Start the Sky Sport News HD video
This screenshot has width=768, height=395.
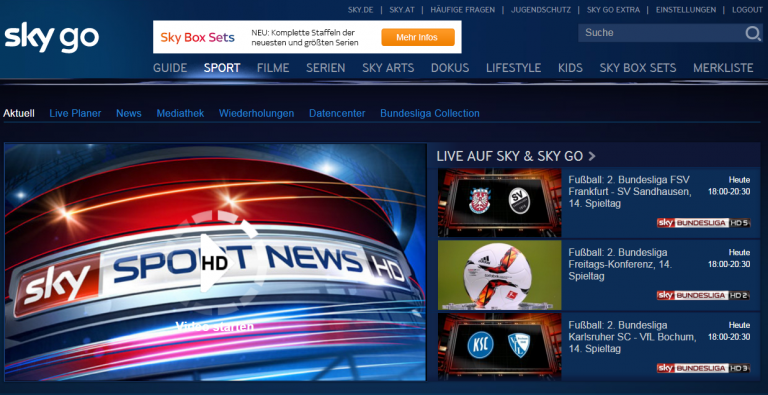pos(215,262)
